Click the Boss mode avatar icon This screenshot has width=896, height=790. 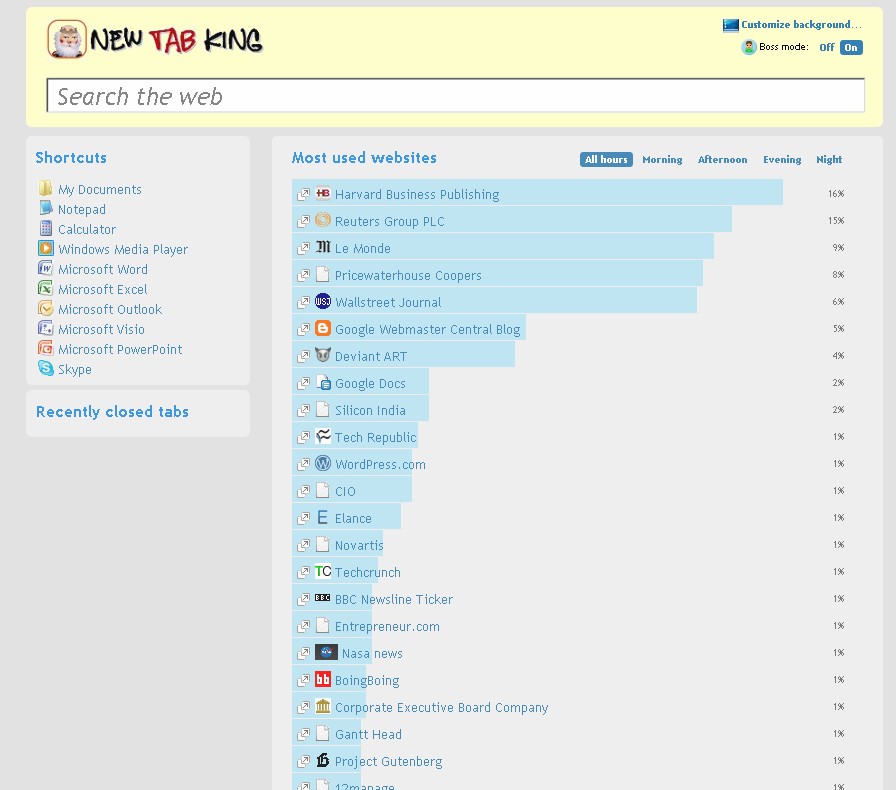tap(749, 47)
